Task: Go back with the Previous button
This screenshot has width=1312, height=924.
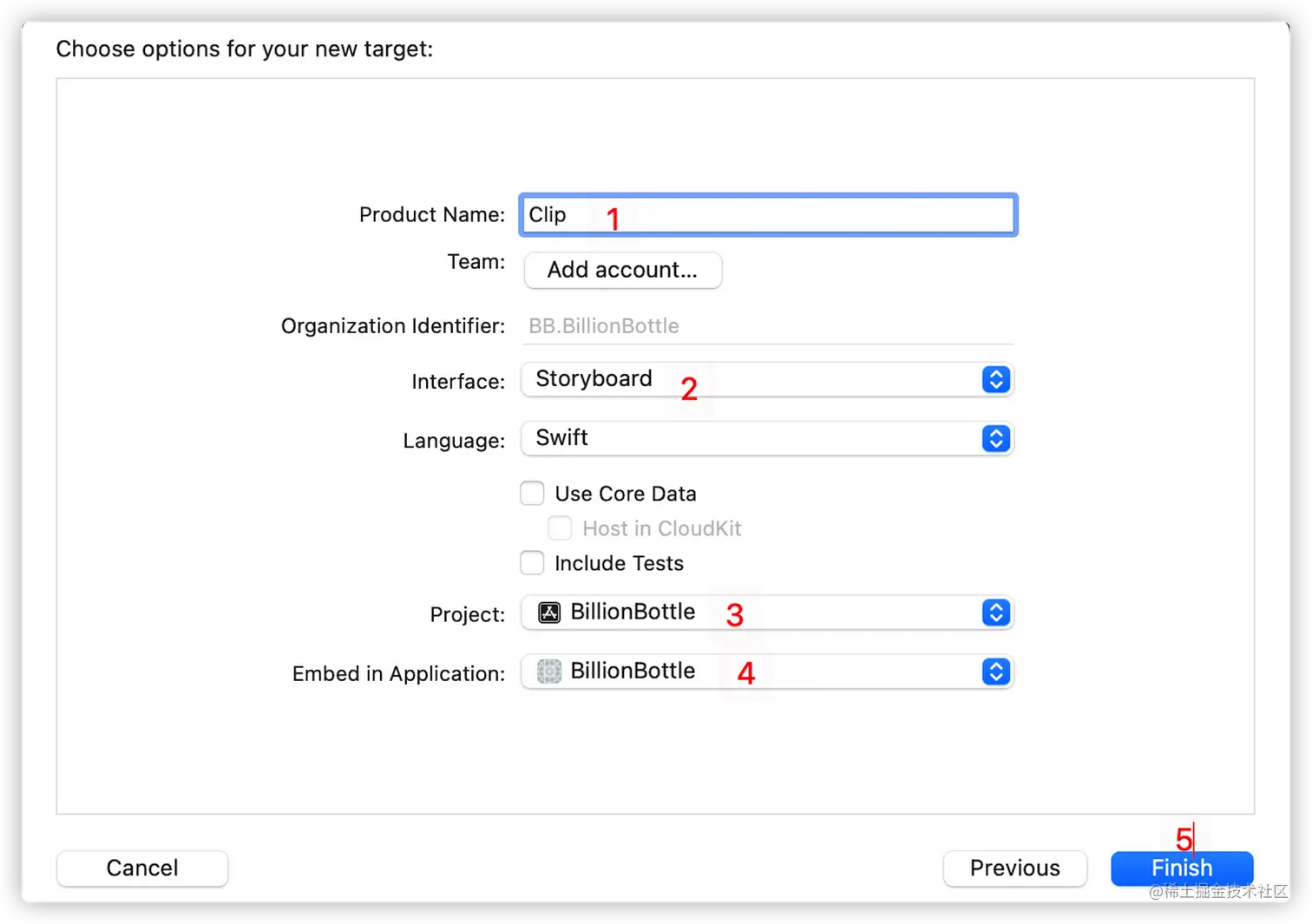Action: [x=1014, y=868]
